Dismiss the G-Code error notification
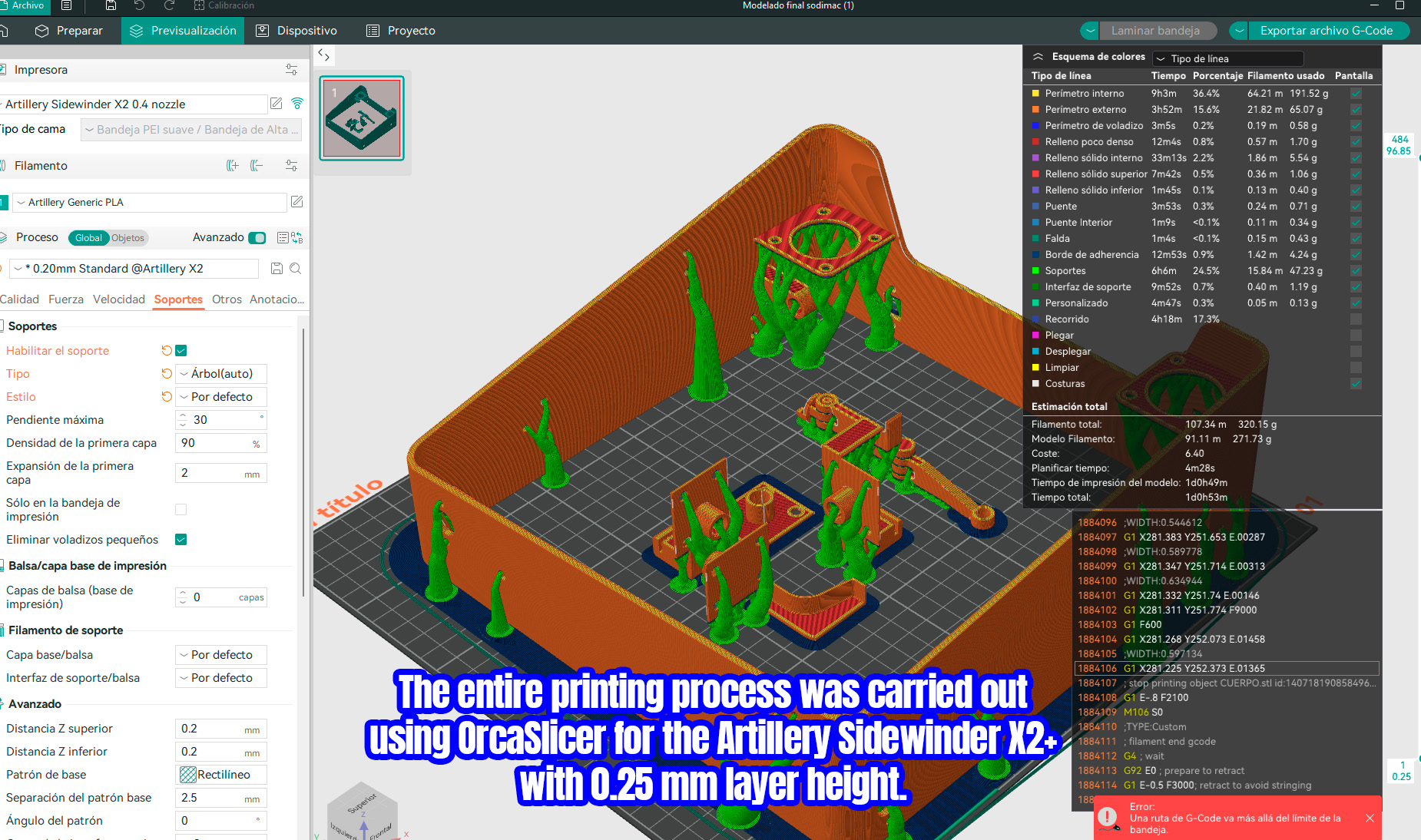Screen dimensions: 1421x840 [x=1370, y=819]
